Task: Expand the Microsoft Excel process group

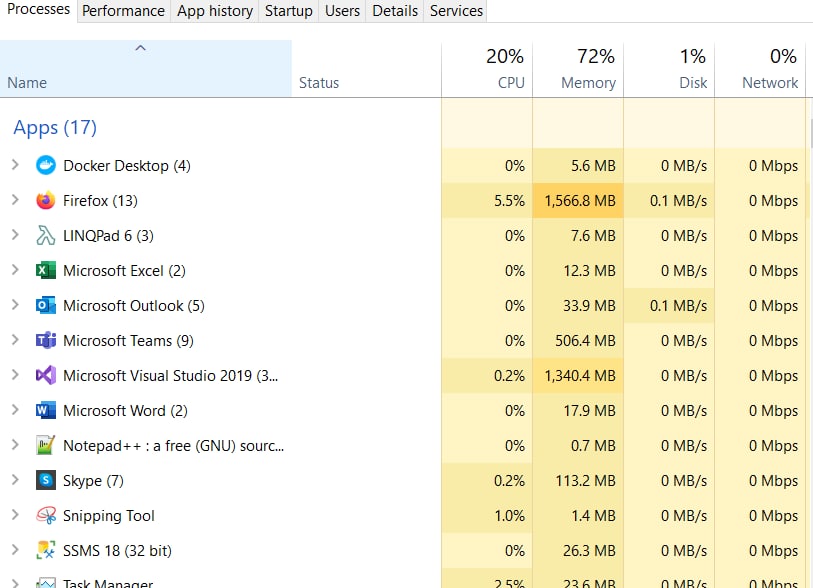Action: (x=15, y=270)
